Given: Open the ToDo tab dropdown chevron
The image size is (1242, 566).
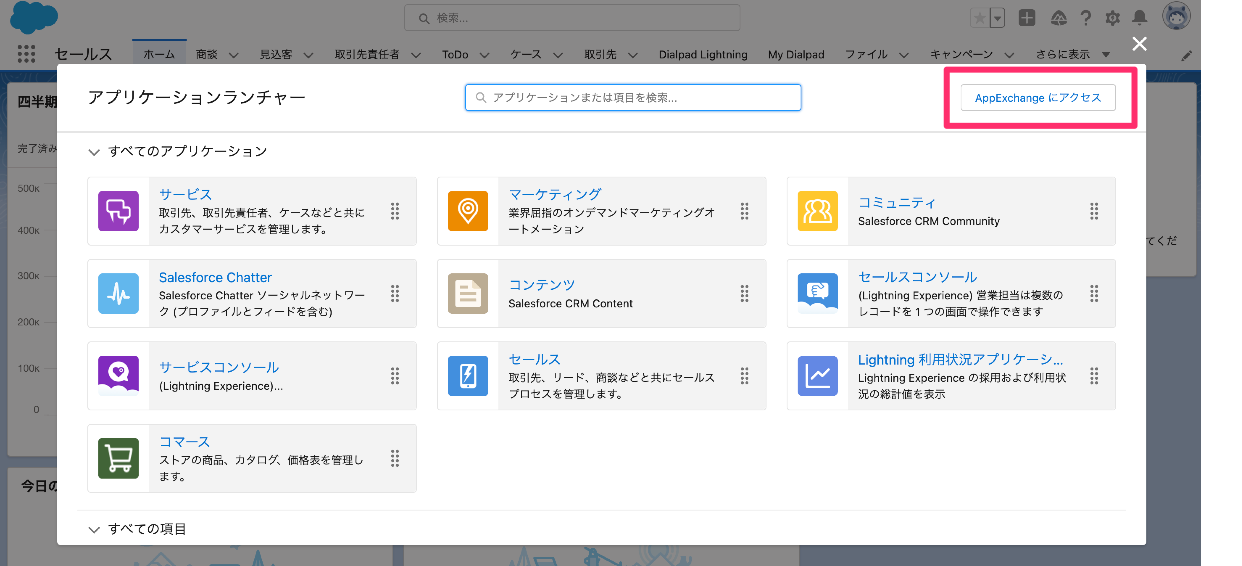Looking at the screenshot, I should pos(485,55).
